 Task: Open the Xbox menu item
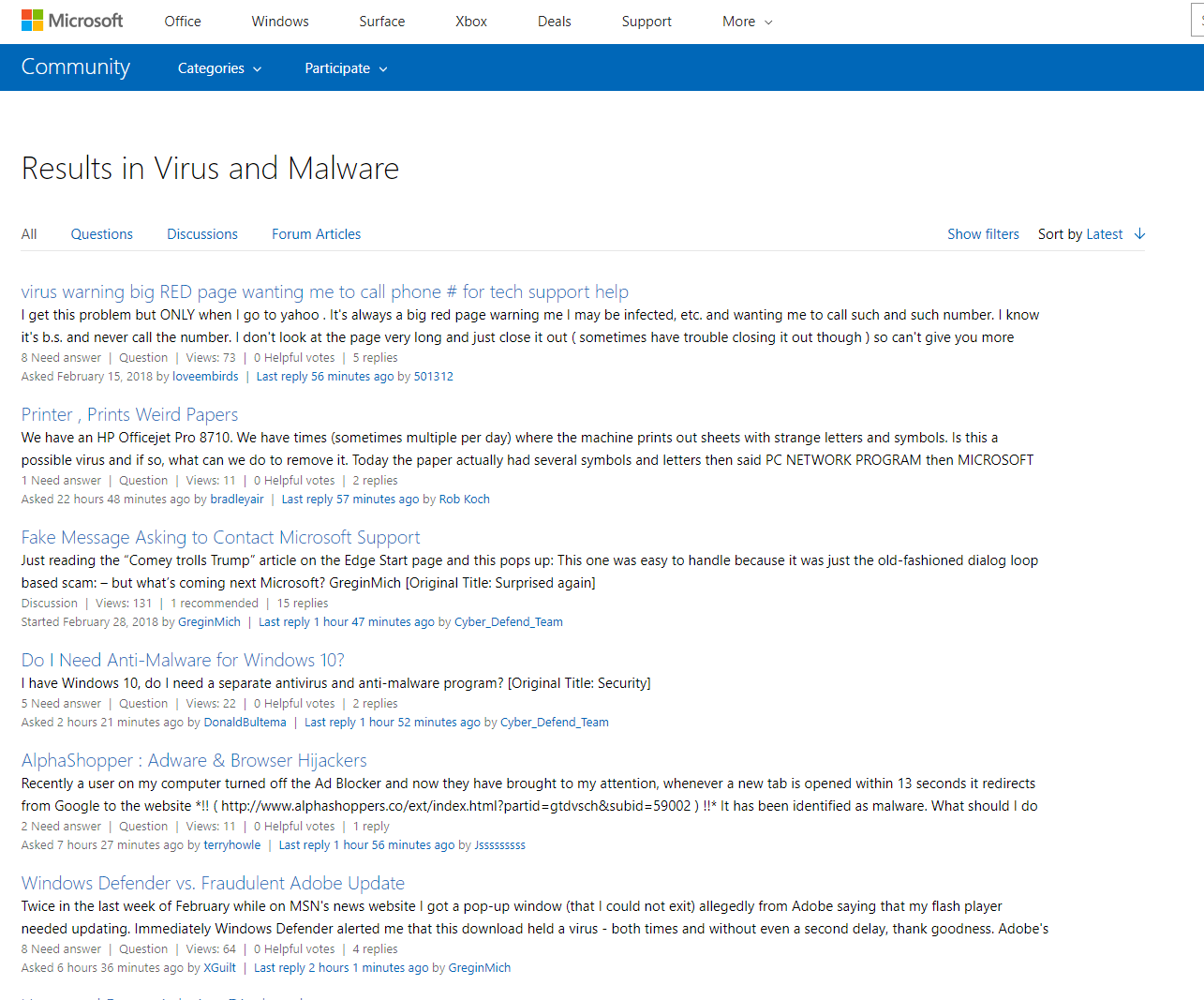(x=471, y=22)
